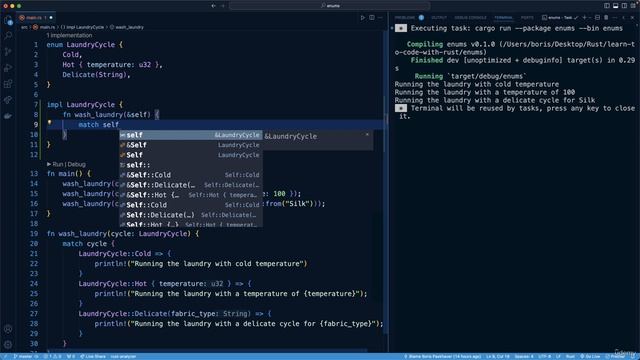
Task: Click Live Share in status bar
Action: pyautogui.click(x=93, y=356)
